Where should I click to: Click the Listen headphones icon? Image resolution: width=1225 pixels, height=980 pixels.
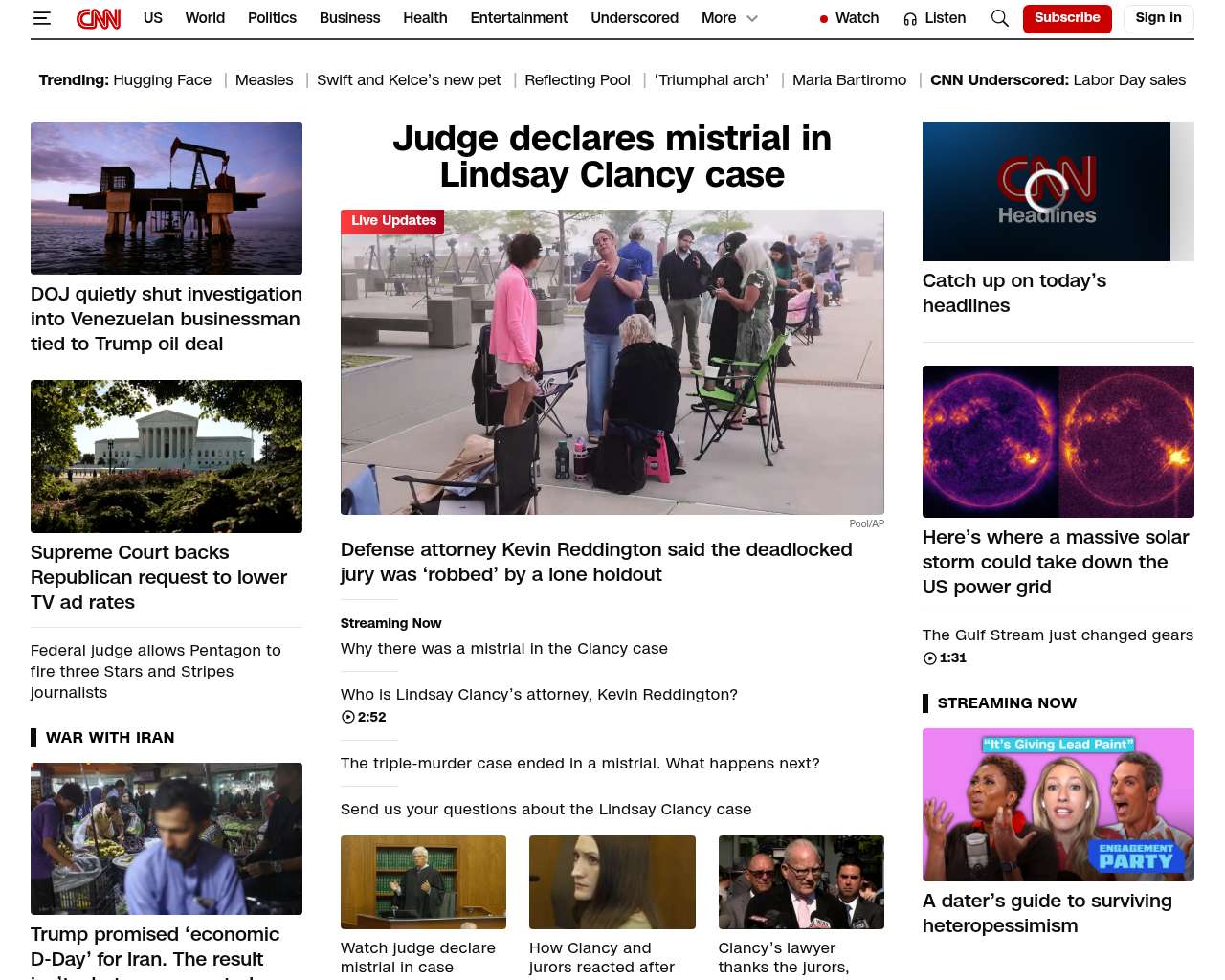910,19
